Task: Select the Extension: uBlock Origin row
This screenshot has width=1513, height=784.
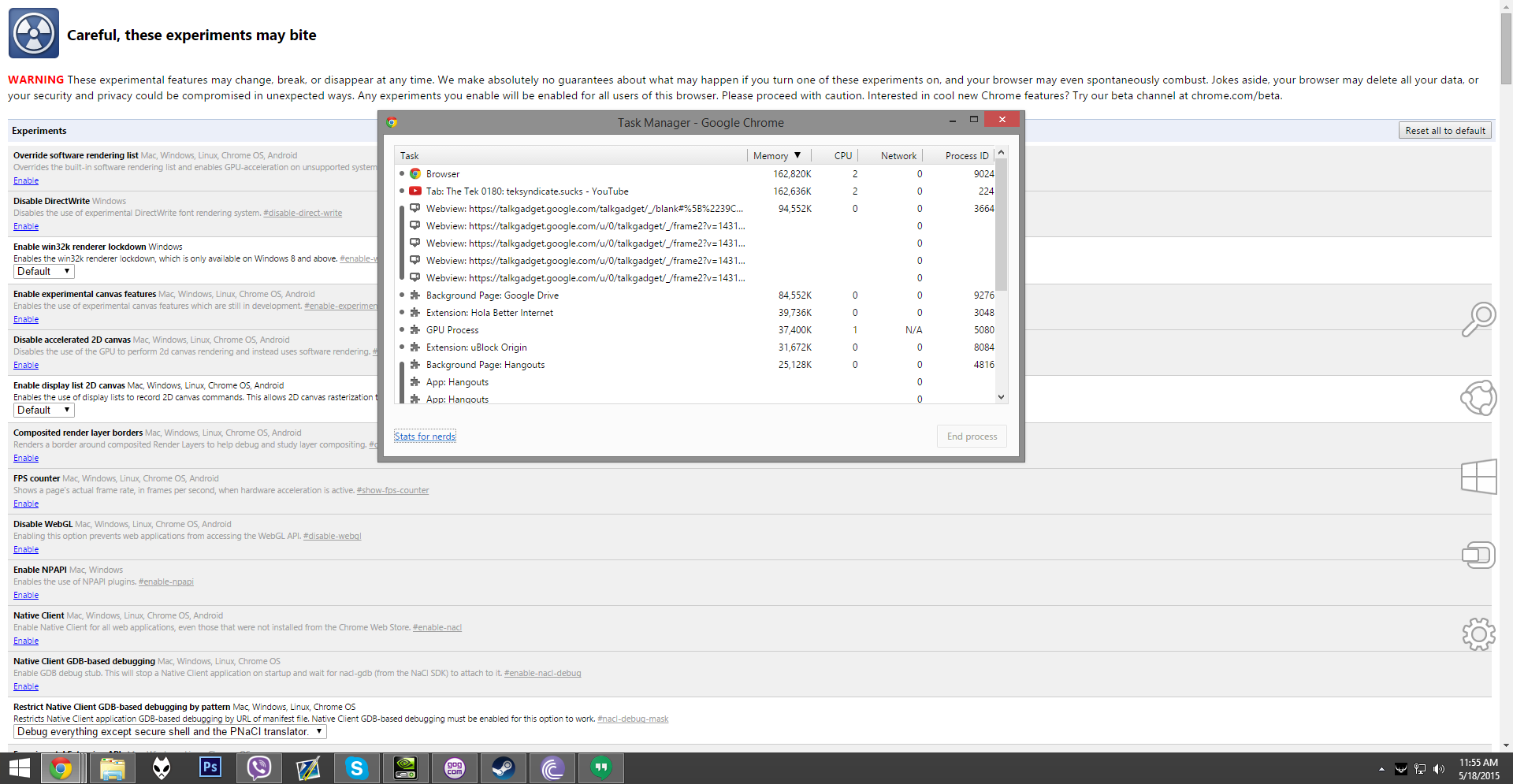Action: point(696,347)
